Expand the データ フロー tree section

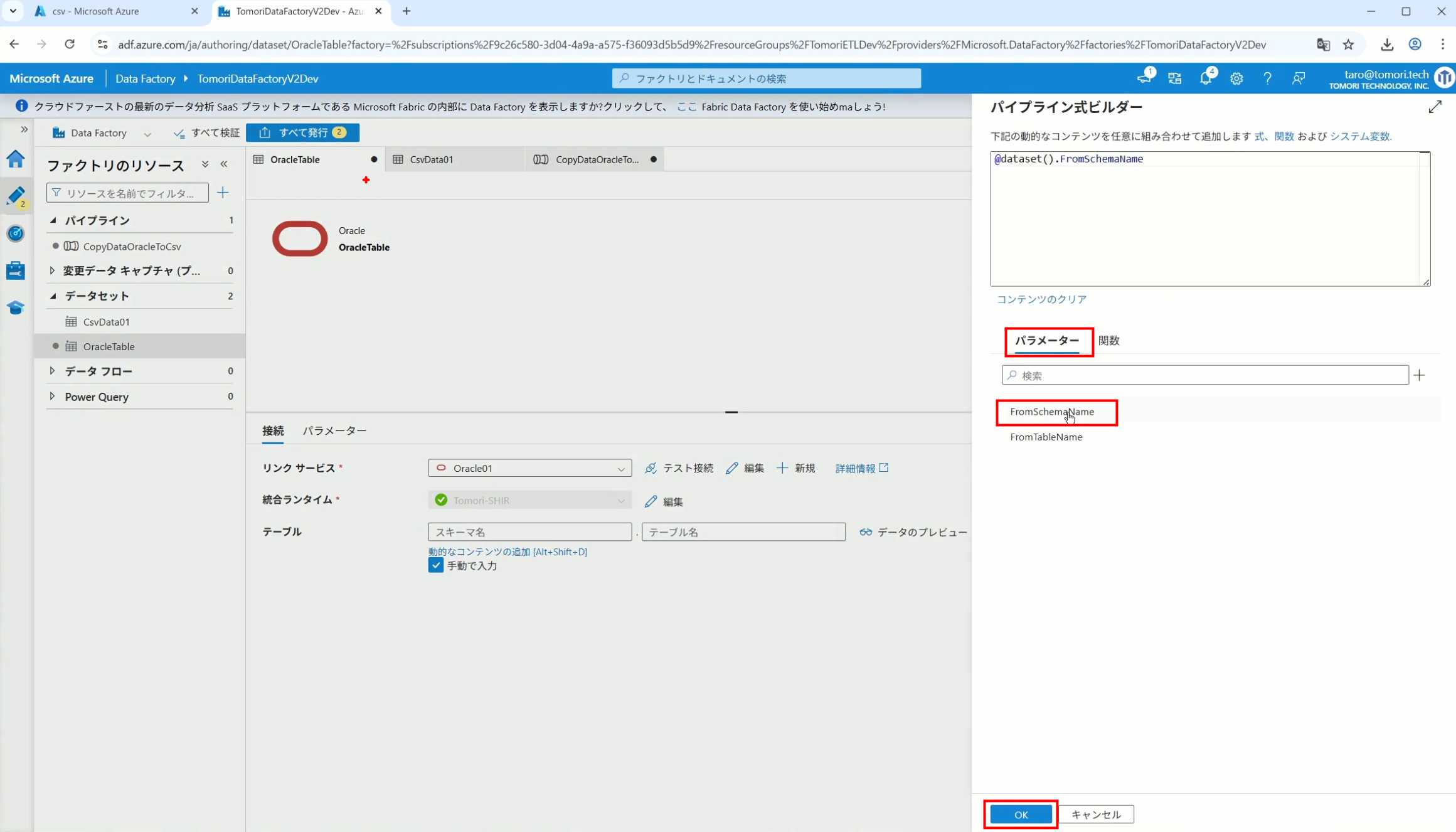pos(52,371)
